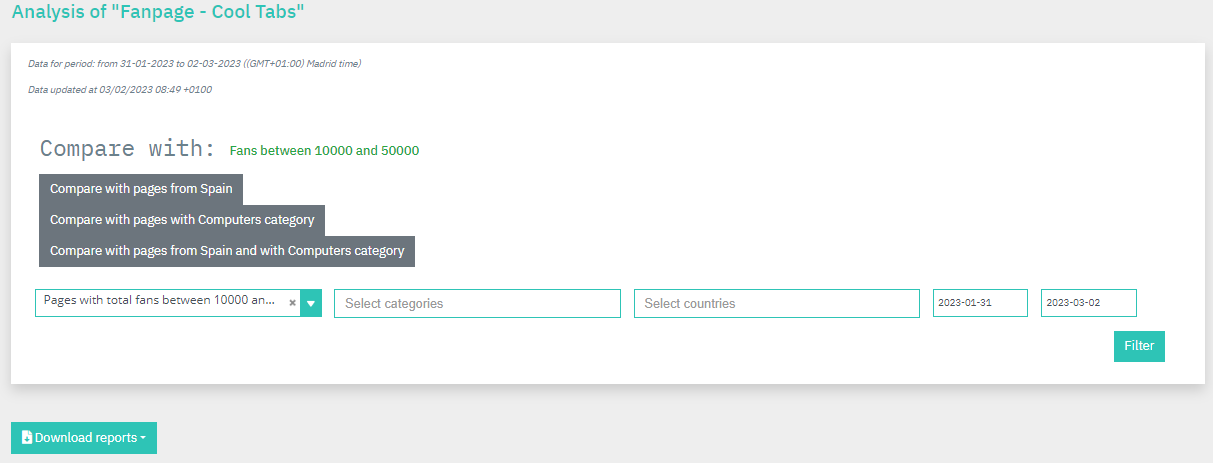1213x463 pixels.
Task: Compare with pages with Computers category
Action: coord(182,220)
